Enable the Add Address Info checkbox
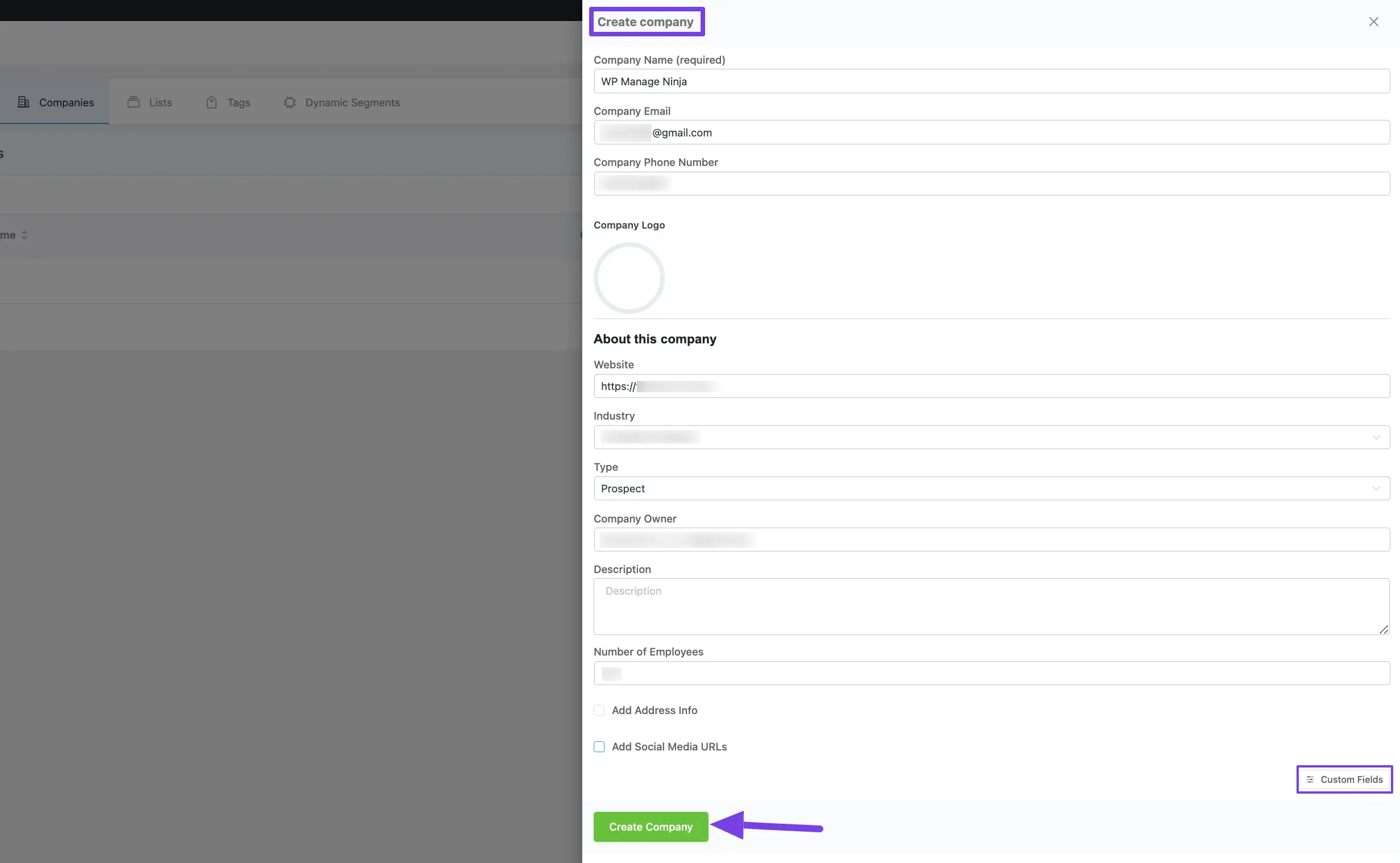Screen dimensions: 1400x863 coord(599,710)
